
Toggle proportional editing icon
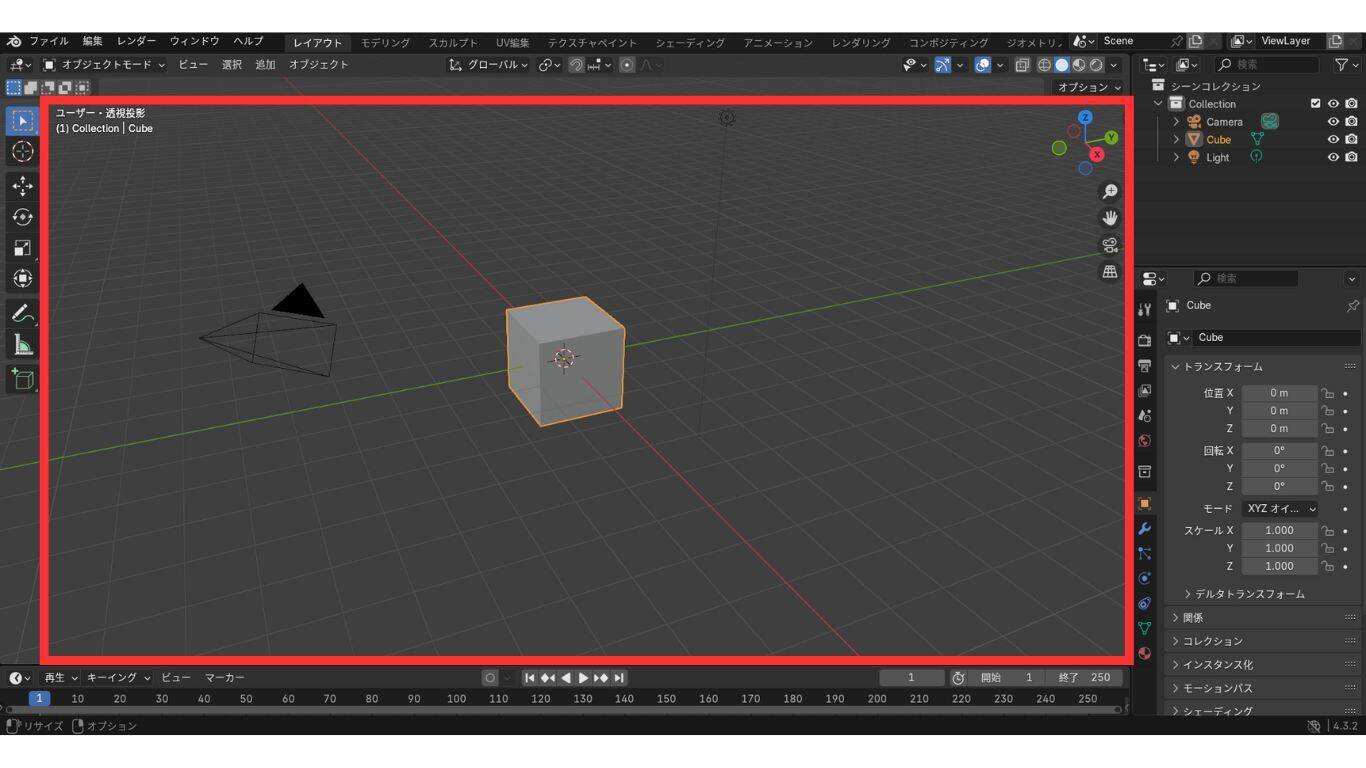click(627, 65)
